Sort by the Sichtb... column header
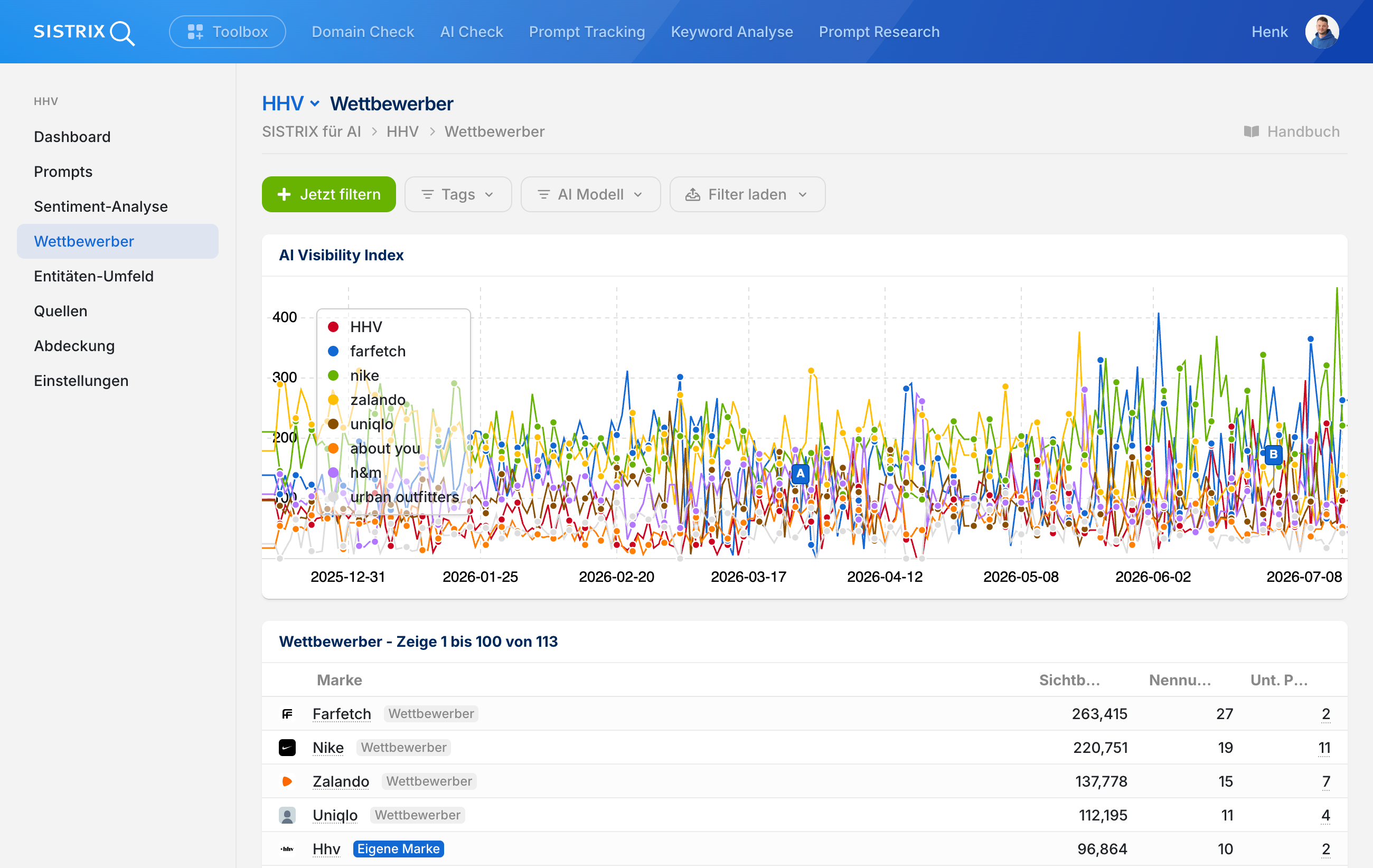 (x=1069, y=680)
